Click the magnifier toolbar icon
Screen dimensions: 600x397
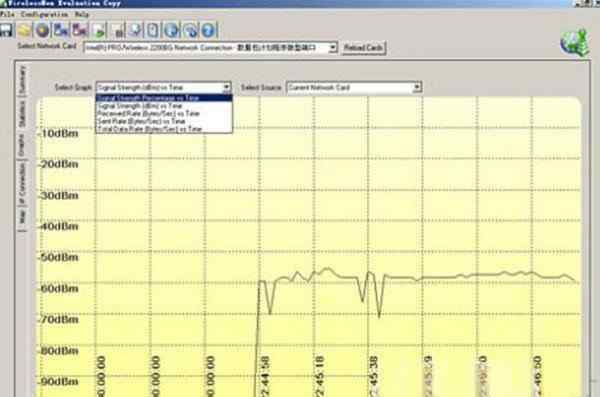click(x=135, y=30)
